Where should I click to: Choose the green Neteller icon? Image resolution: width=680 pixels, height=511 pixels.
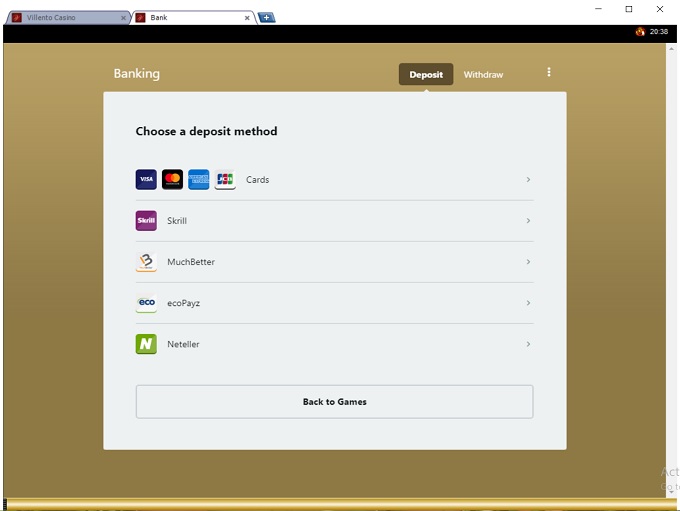146,344
